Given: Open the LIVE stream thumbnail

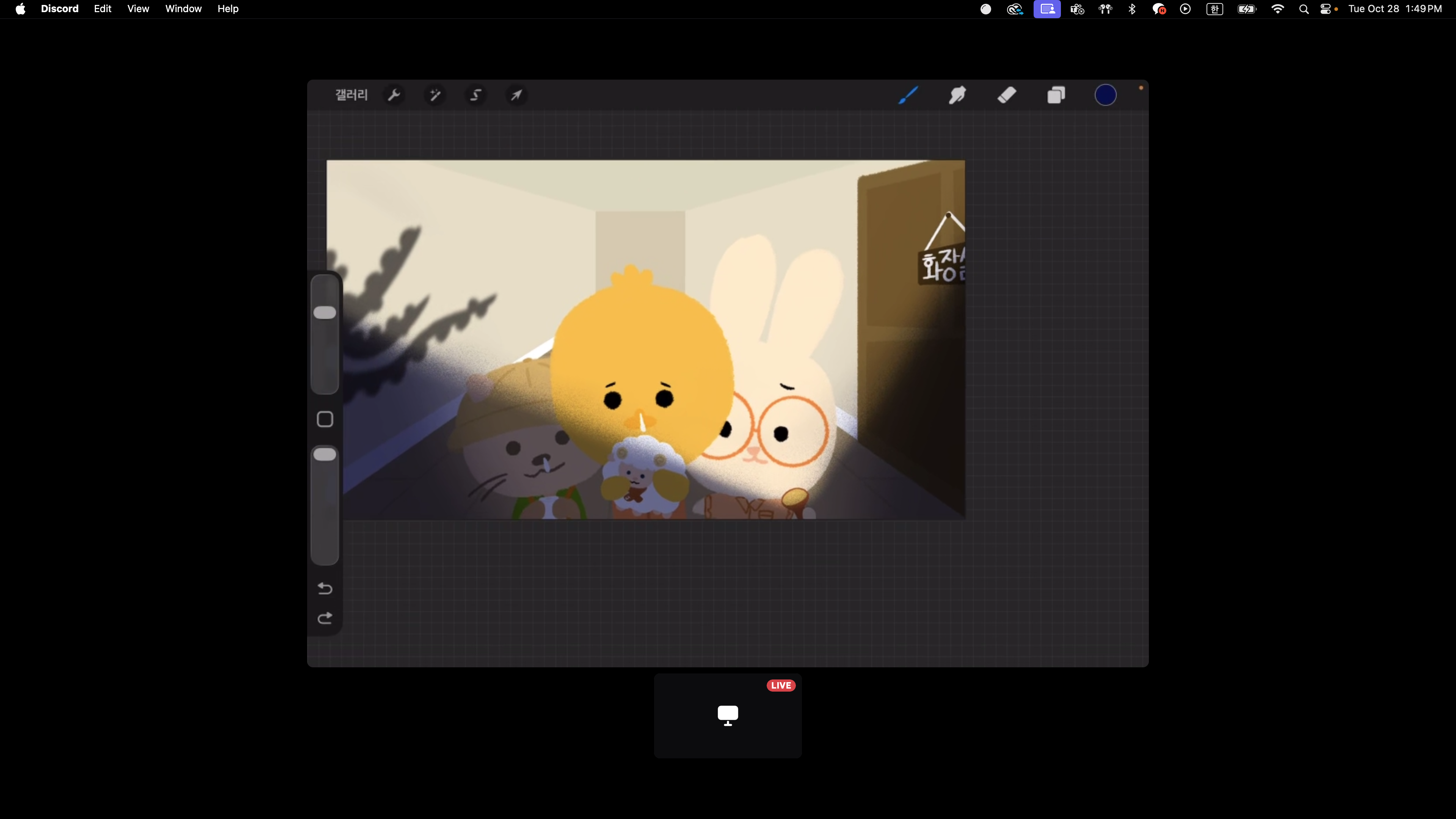Looking at the screenshot, I should [728, 715].
